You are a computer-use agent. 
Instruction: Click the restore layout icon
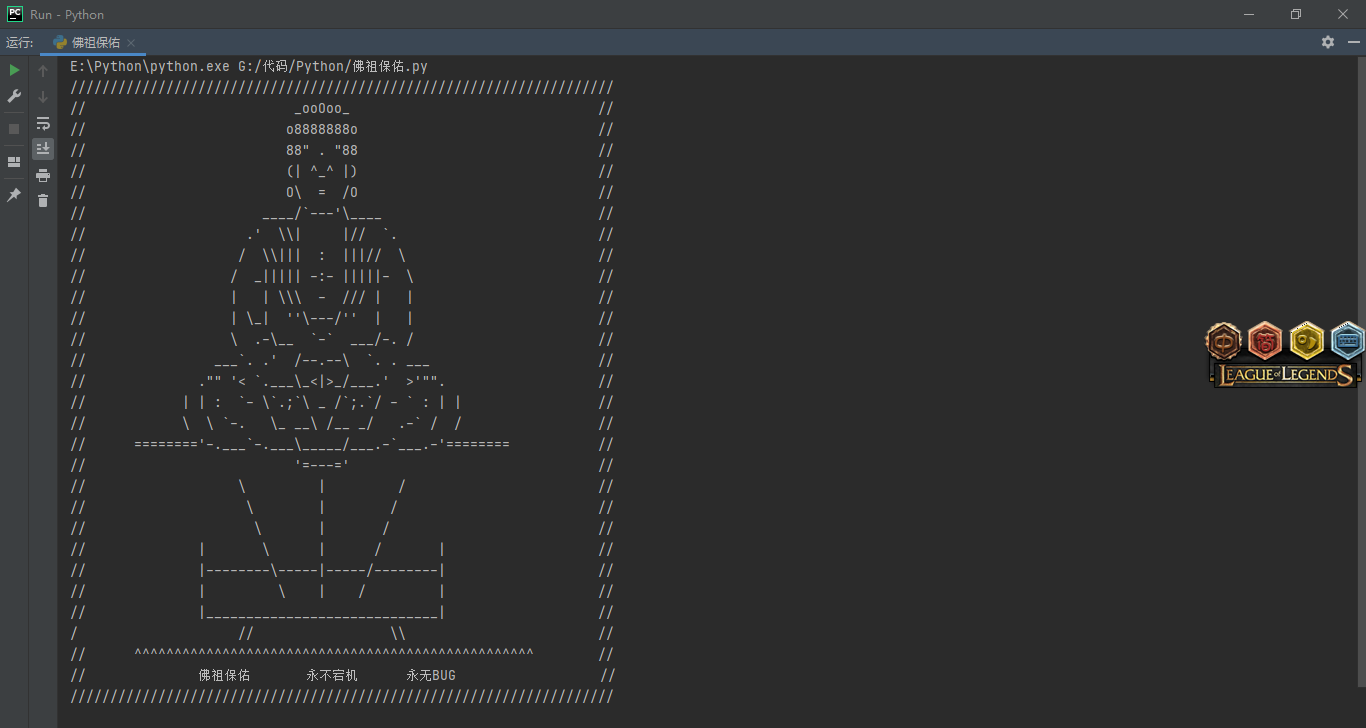click(14, 162)
